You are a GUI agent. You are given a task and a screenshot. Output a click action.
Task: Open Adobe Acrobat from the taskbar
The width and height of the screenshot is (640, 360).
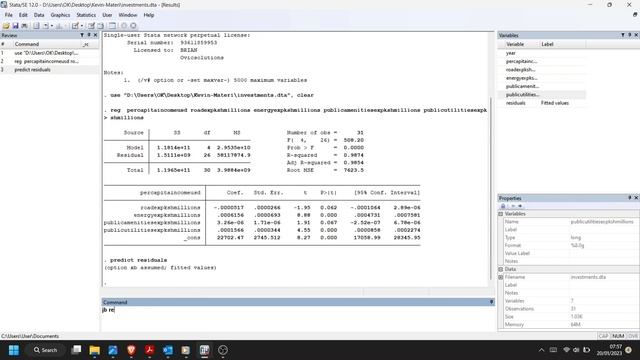pyautogui.click(x=149, y=350)
